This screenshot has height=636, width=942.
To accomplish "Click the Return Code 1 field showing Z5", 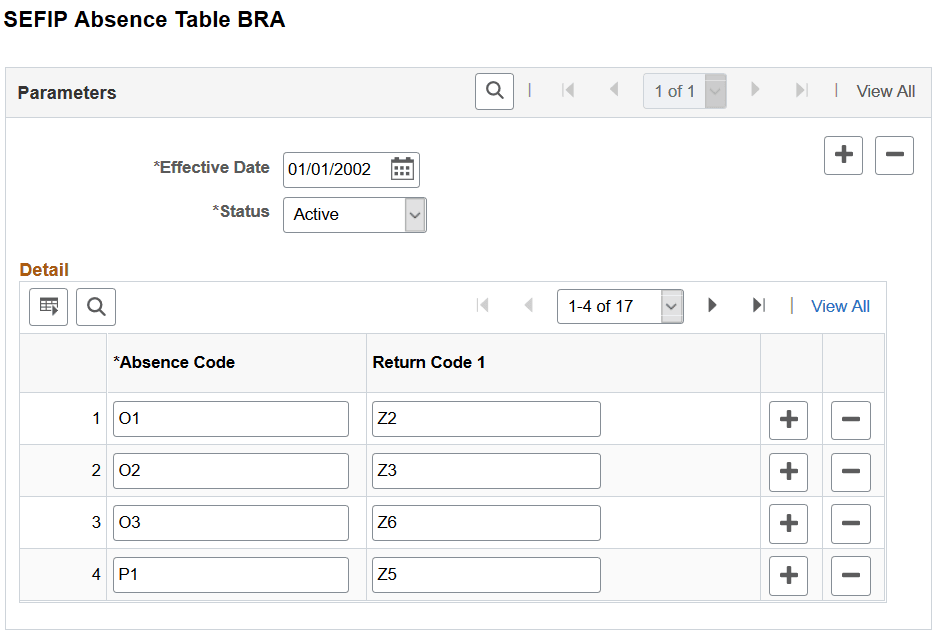I will click(486, 574).
